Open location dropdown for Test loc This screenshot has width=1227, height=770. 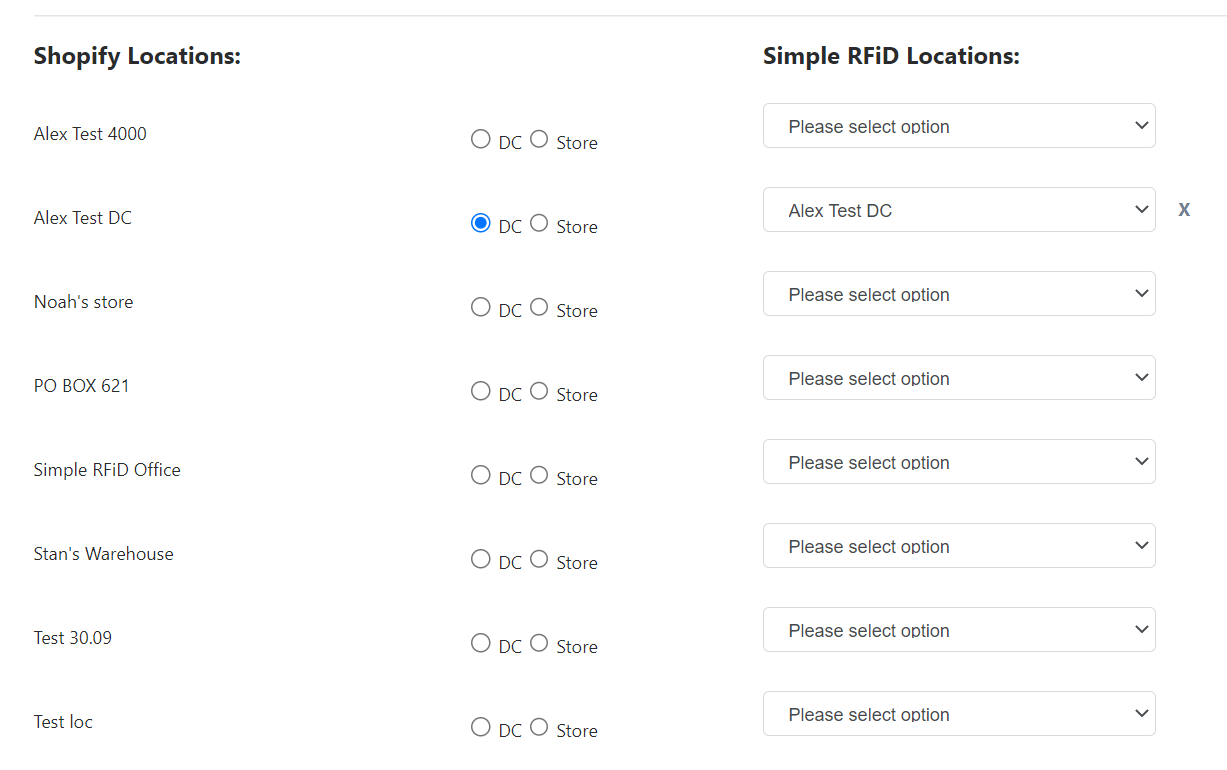tap(959, 714)
